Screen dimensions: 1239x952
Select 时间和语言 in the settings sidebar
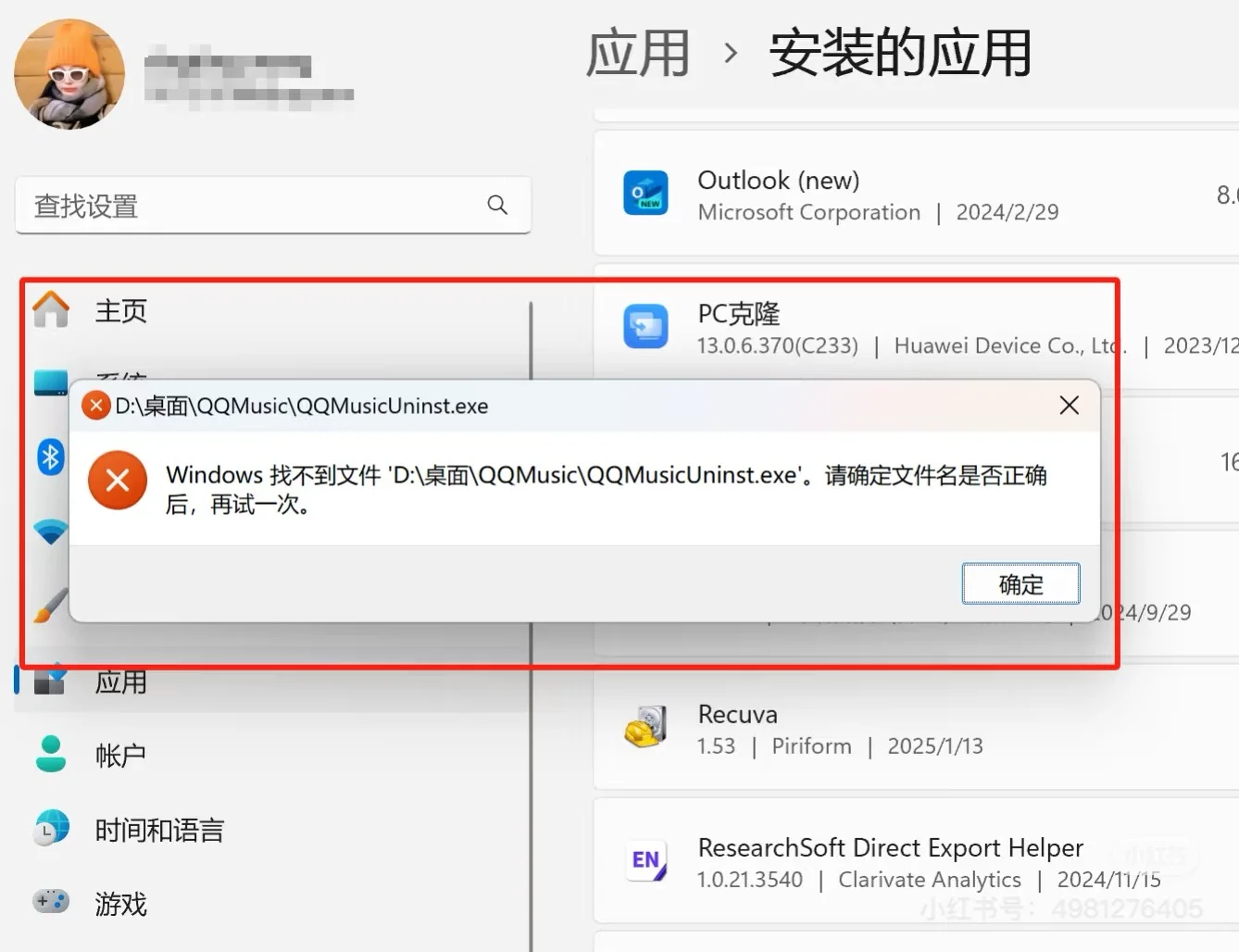click(159, 829)
